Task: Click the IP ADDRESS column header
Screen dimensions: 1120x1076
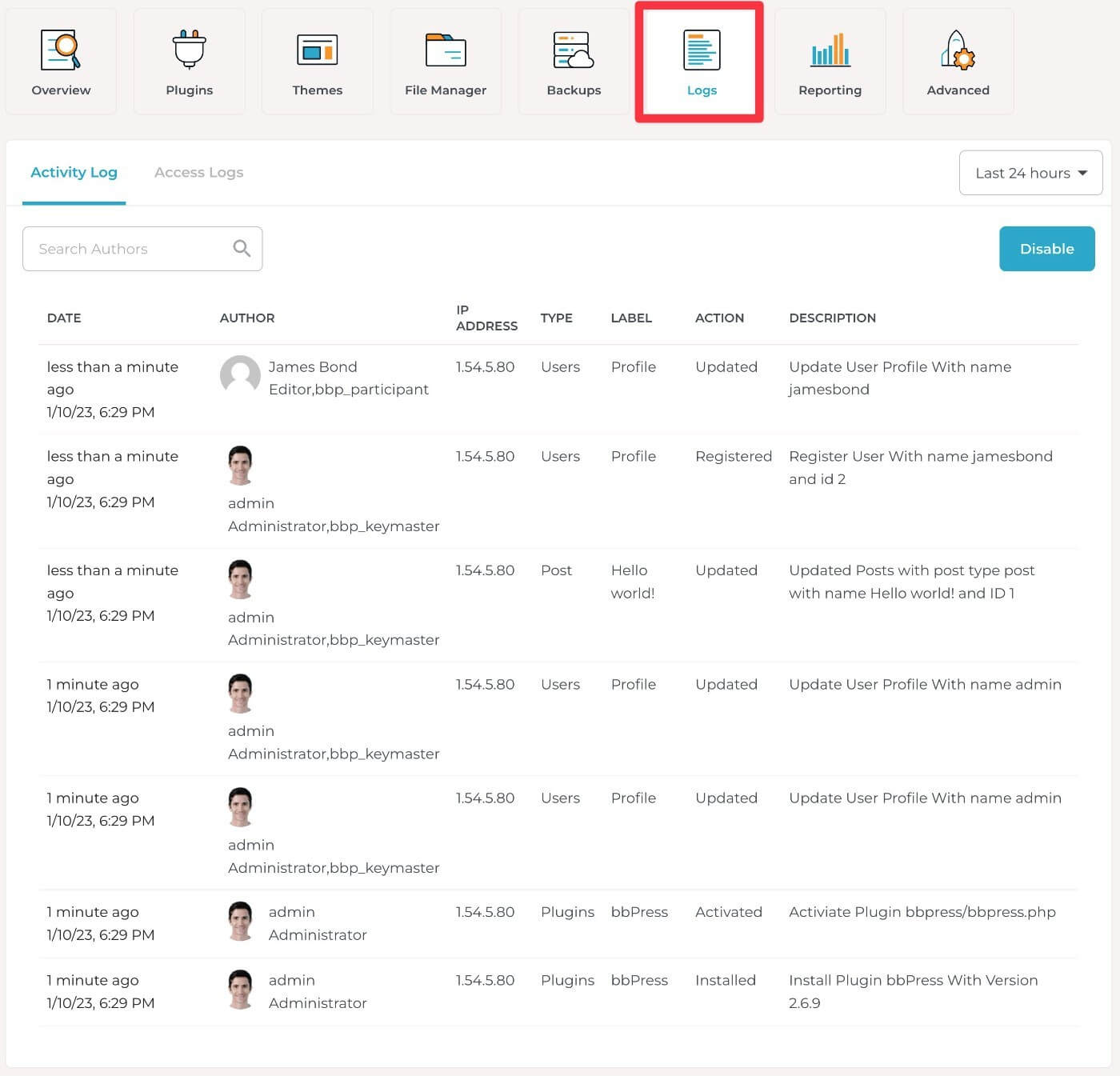Action: click(486, 318)
